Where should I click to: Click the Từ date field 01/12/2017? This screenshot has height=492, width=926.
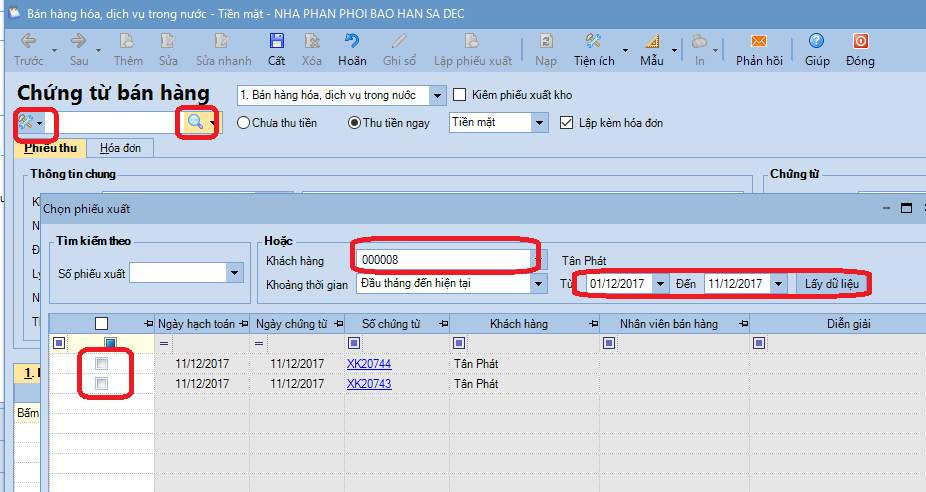pyautogui.click(x=619, y=284)
